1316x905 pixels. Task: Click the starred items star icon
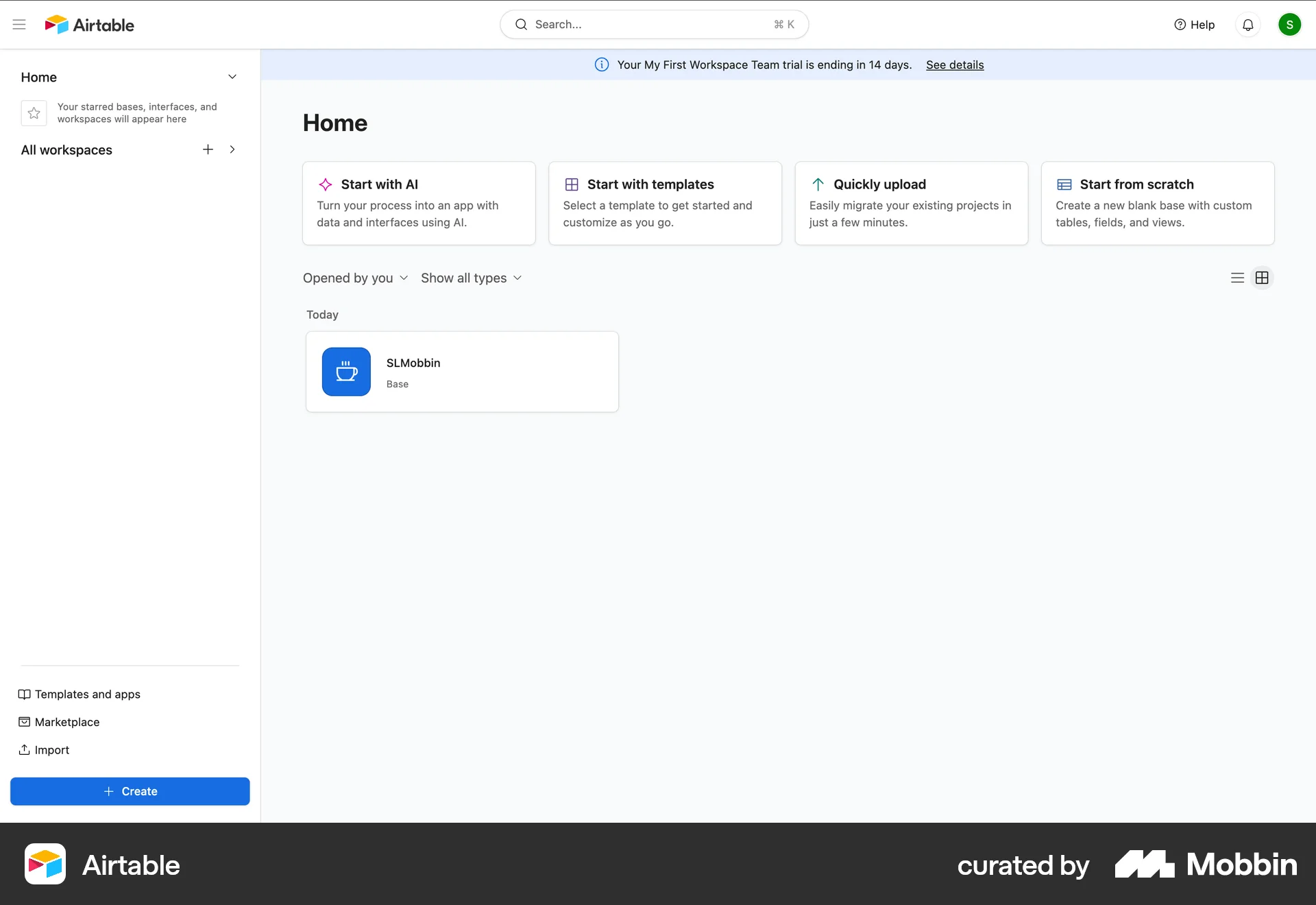[x=34, y=112]
